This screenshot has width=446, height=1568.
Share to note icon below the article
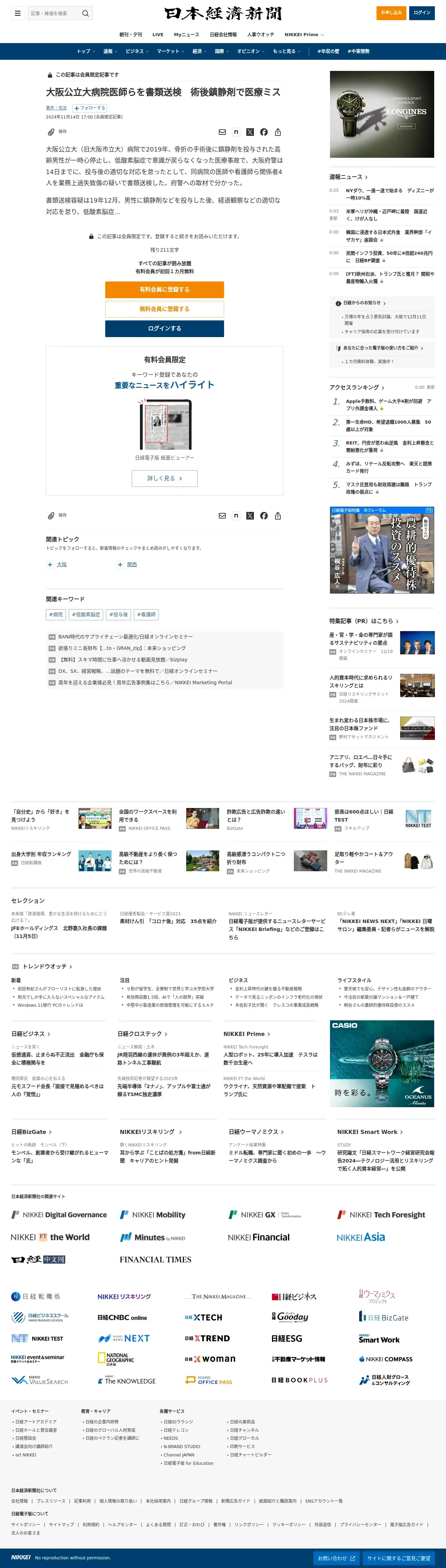[236, 516]
